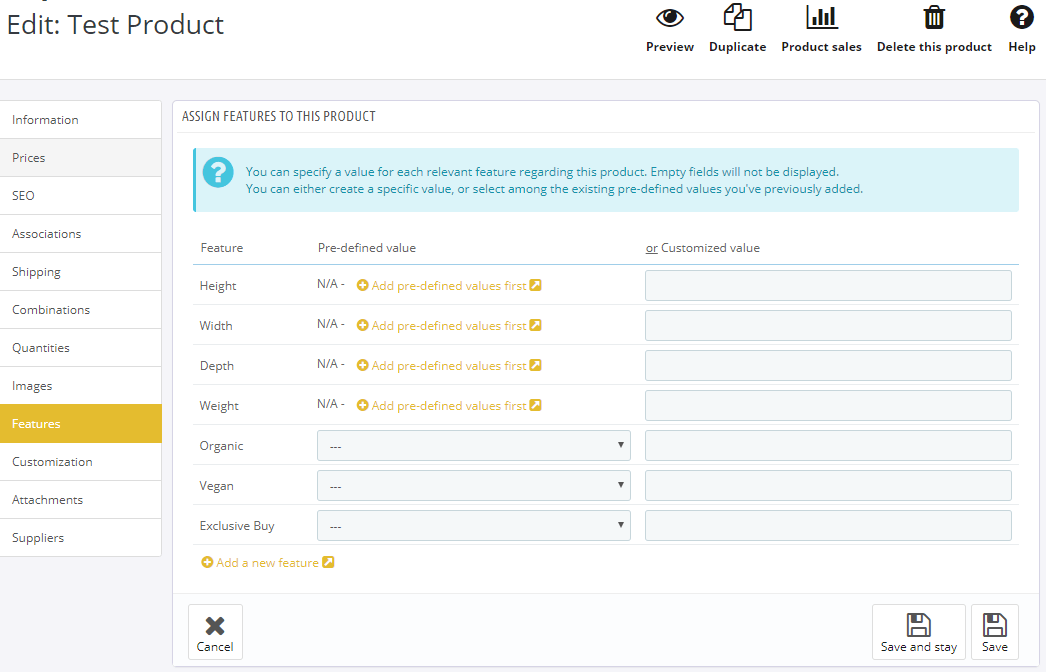Open the Organic pre-defined value dropdown
The image size is (1046, 672).
coord(474,446)
